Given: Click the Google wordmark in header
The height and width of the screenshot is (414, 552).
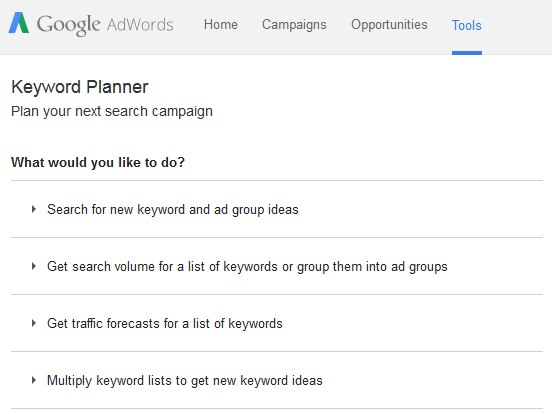Looking at the screenshot, I should coord(68,25).
